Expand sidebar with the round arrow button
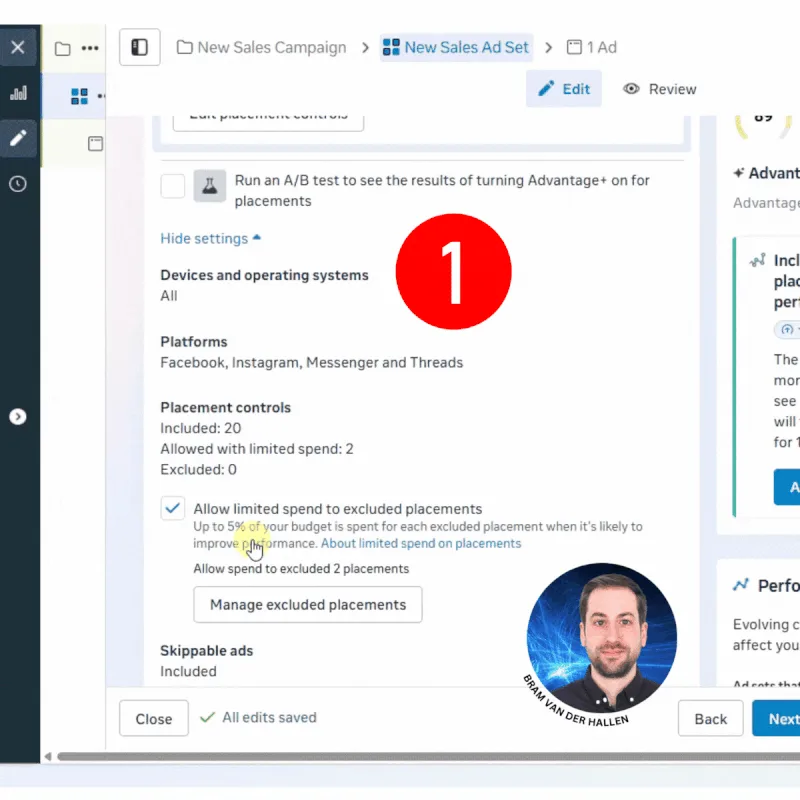 pyautogui.click(x=18, y=417)
